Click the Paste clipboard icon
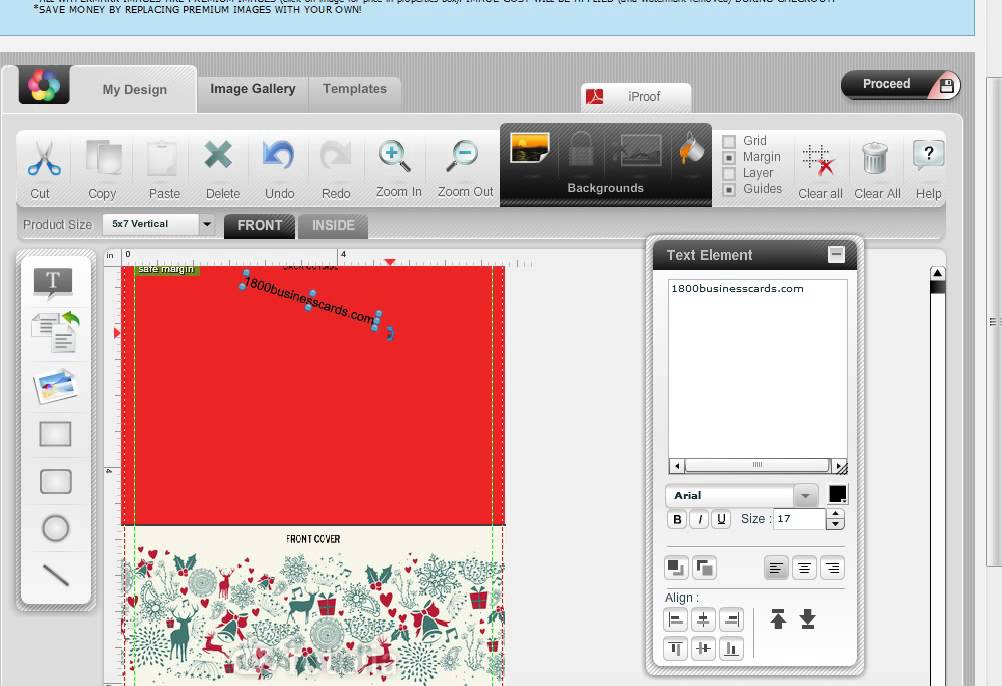1002x686 pixels. tap(162, 158)
